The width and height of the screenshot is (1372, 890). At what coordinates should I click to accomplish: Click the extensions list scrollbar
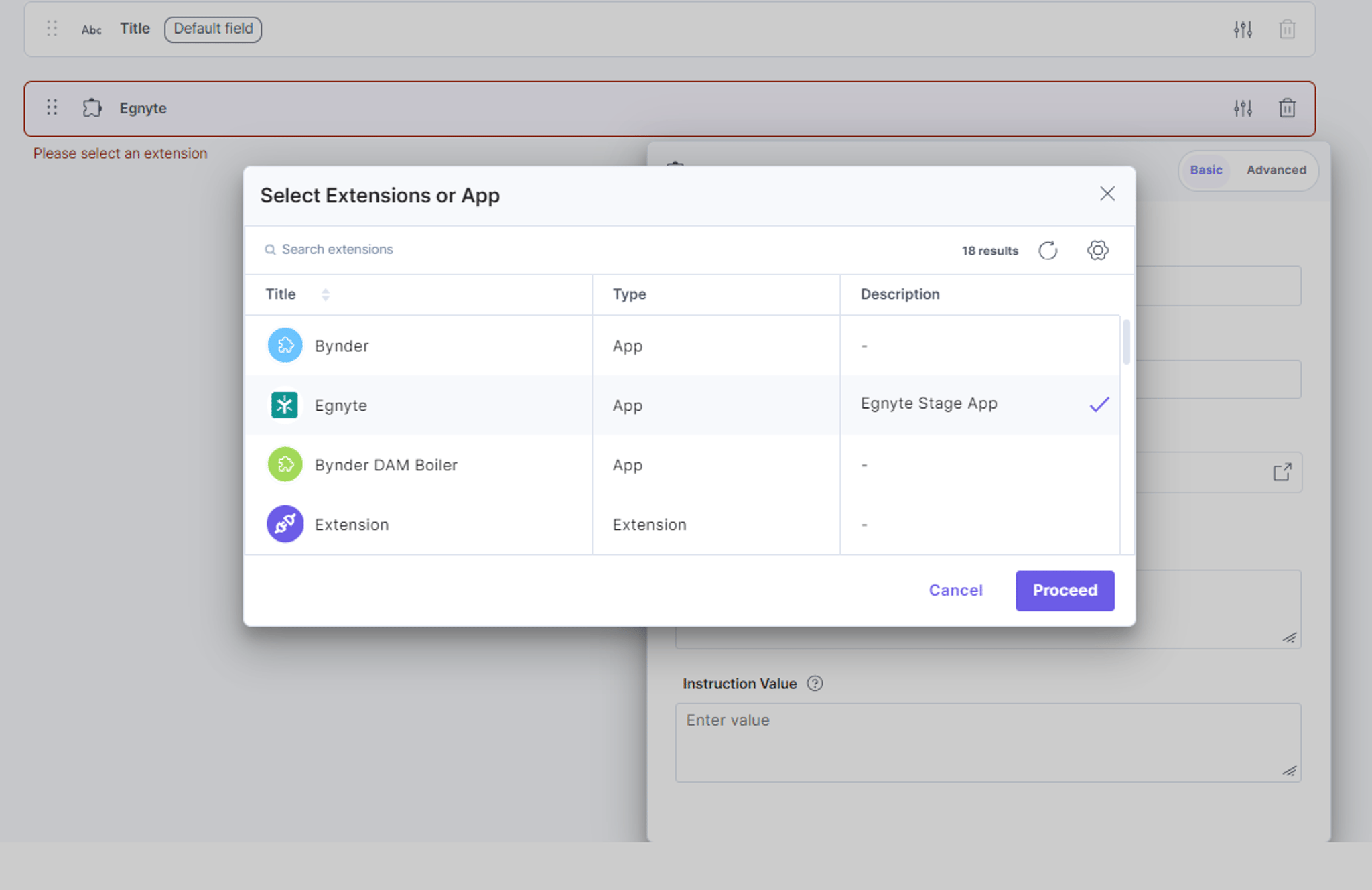pos(1126,342)
